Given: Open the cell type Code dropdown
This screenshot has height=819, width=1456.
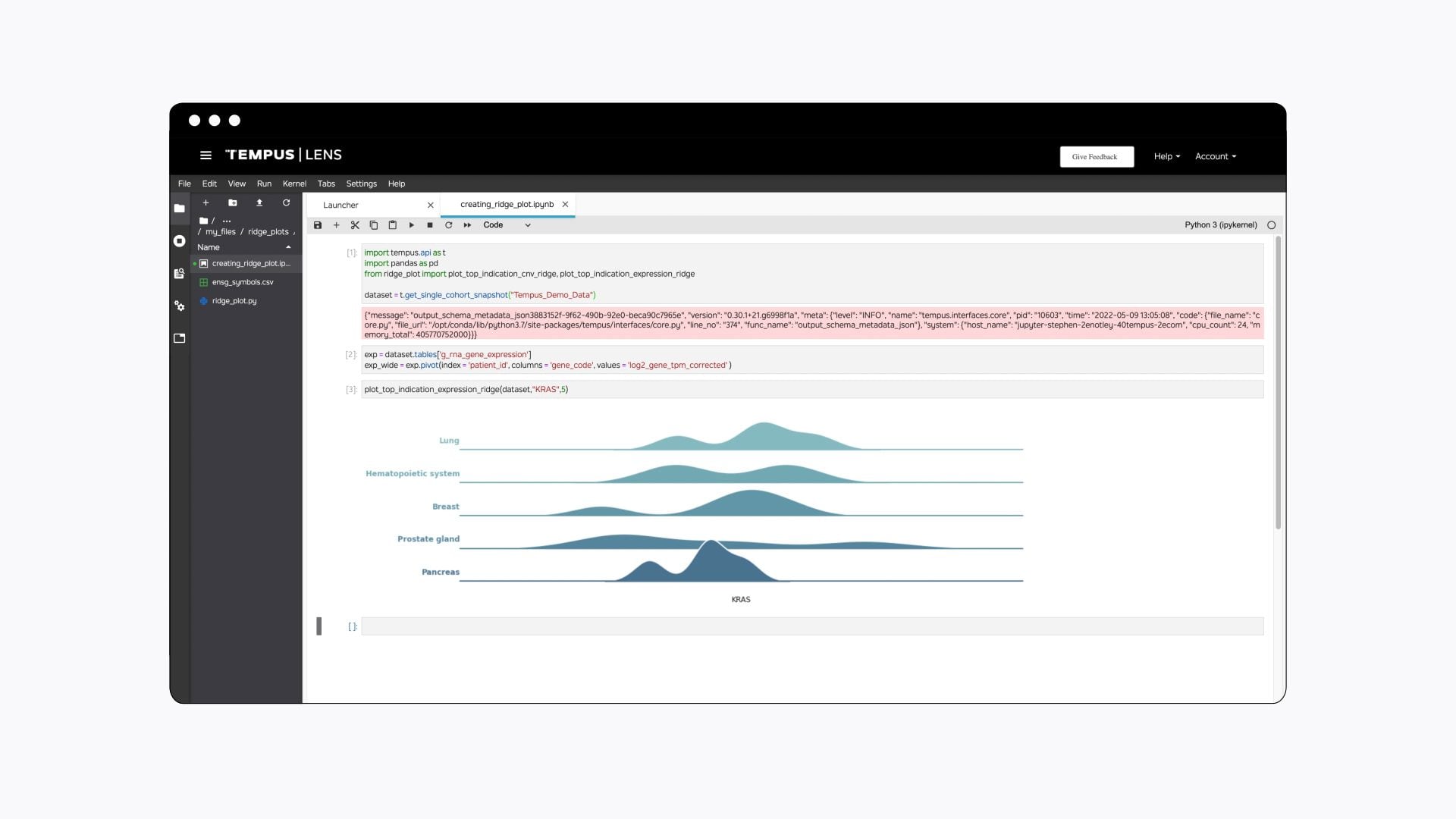Looking at the screenshot, I should [507, 225].
